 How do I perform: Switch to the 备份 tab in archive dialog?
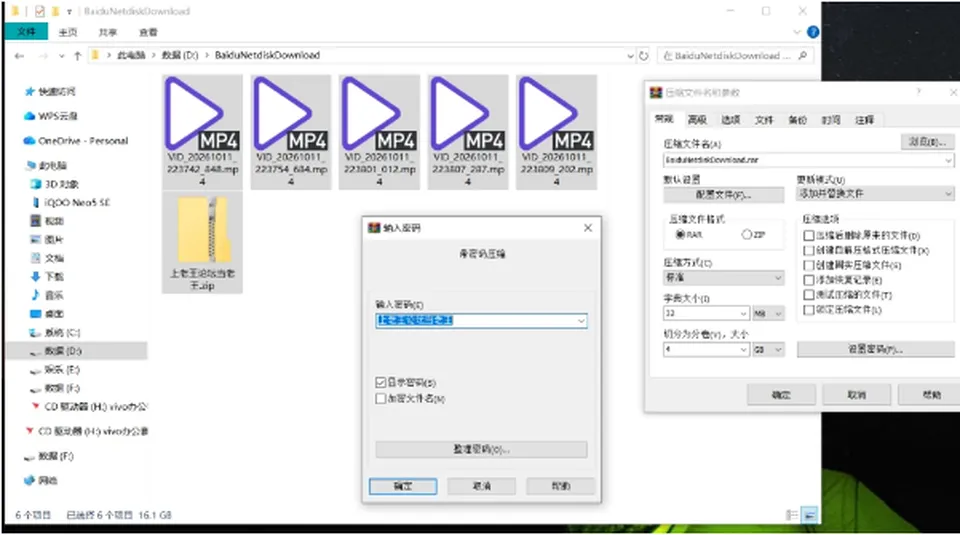[797, 120]
